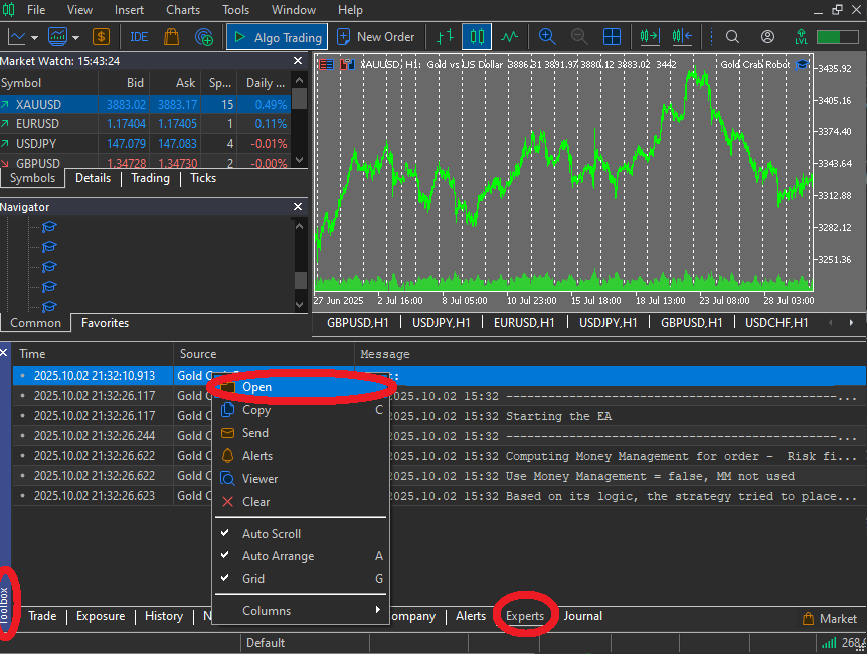Open the chart type dropdown arrow

[x=33, y=37]
